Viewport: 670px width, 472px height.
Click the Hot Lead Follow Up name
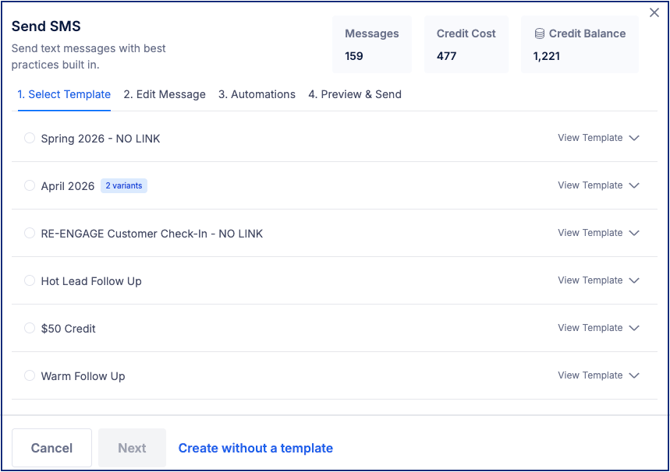coord(91,281)
